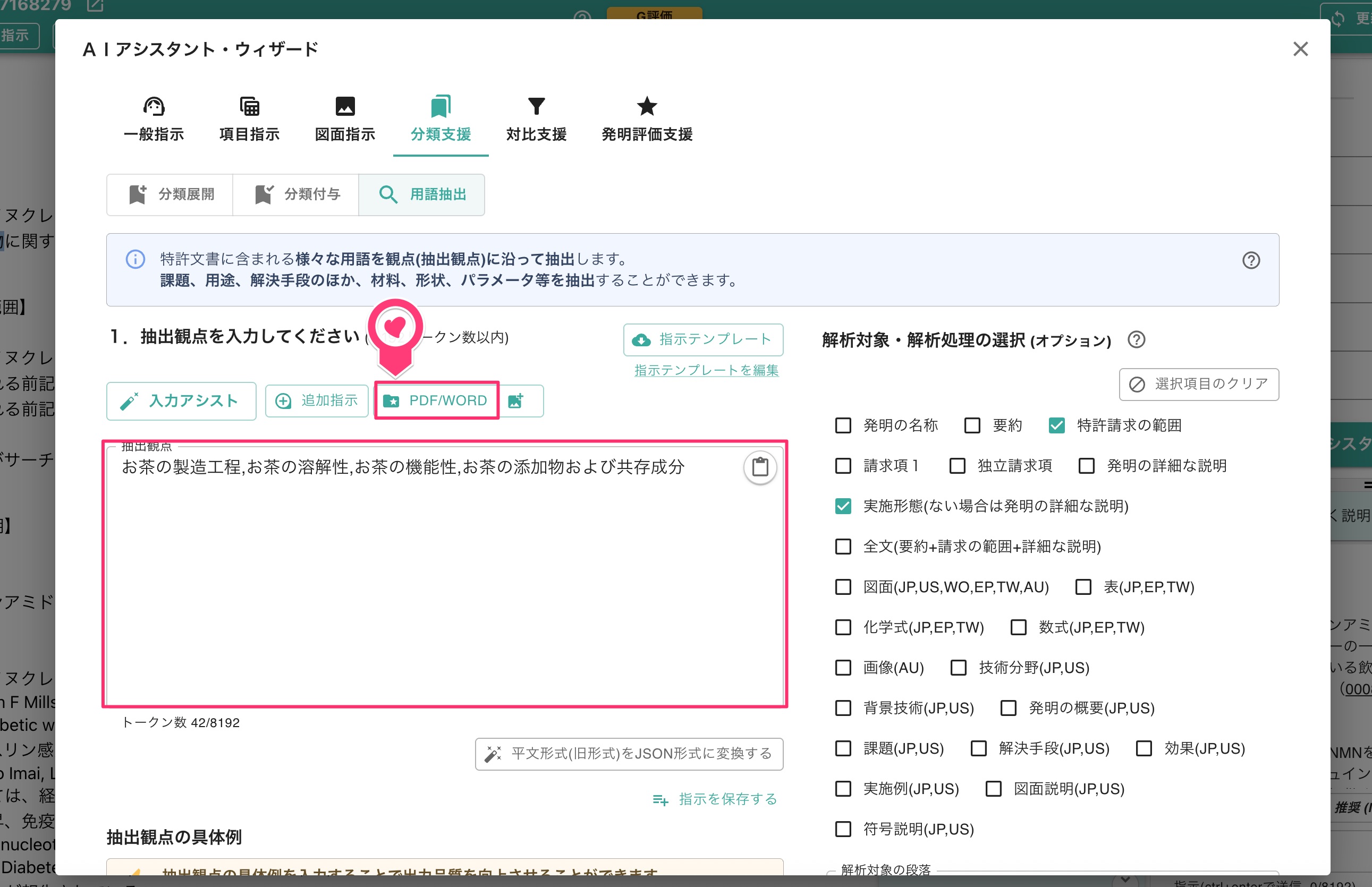Check the 図面(JP,US,WO,EP,TW,AU) checkbox
Screen dimensions: 1372x887
pyautogui.click(x=843, y=587)
